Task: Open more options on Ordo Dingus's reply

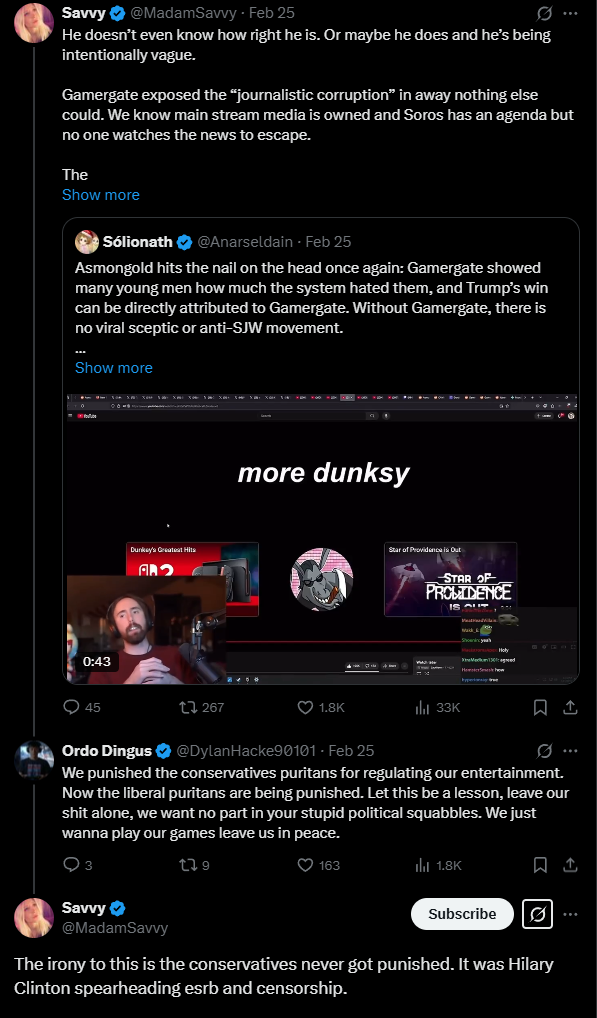Action: (x=570, y=751)
